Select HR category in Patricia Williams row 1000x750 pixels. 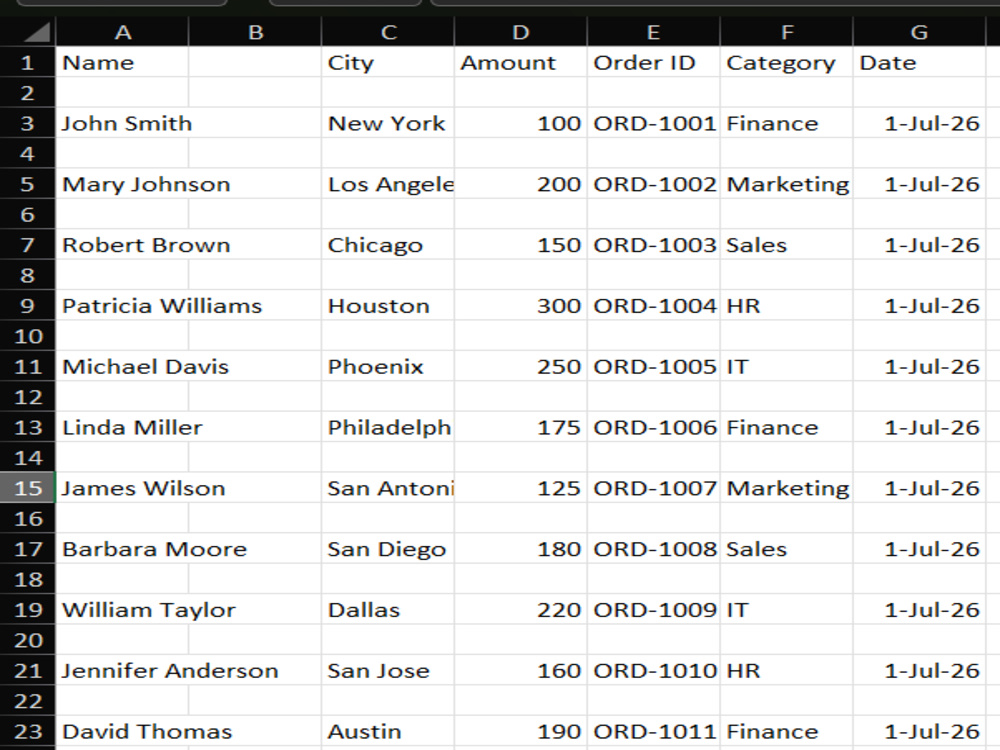click(786, 305)
